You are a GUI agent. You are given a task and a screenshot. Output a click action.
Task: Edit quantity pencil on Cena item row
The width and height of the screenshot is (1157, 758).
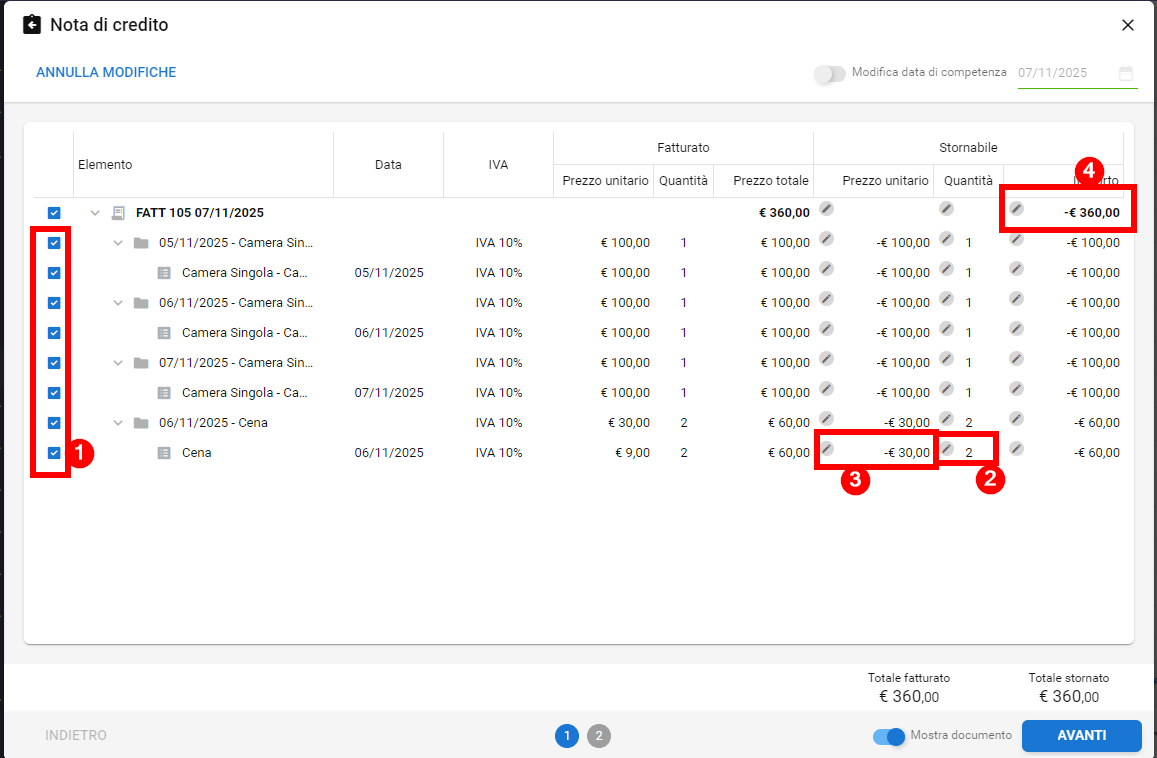[x=946, y=449]
